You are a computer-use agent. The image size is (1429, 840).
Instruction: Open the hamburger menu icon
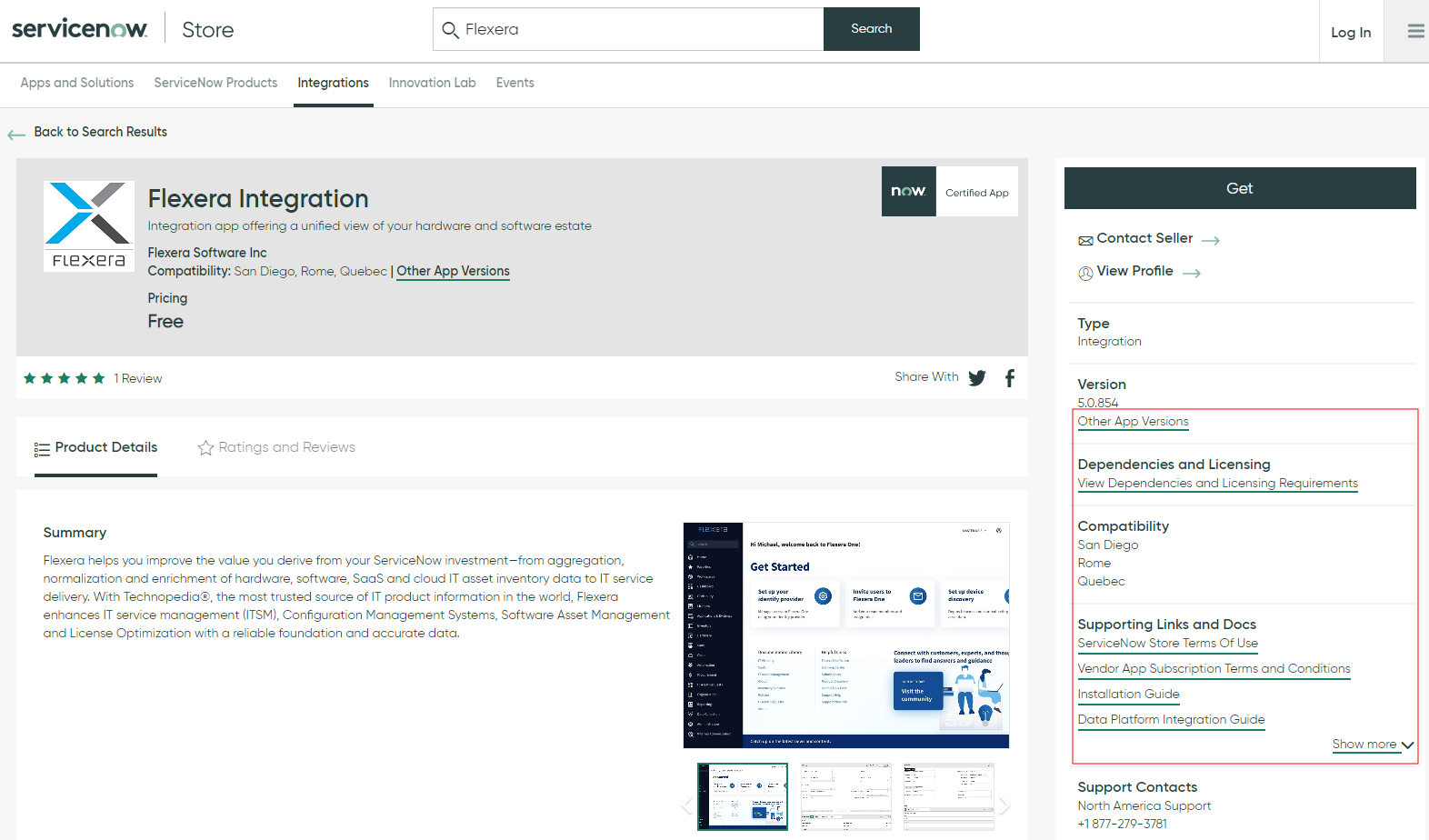1415,31
